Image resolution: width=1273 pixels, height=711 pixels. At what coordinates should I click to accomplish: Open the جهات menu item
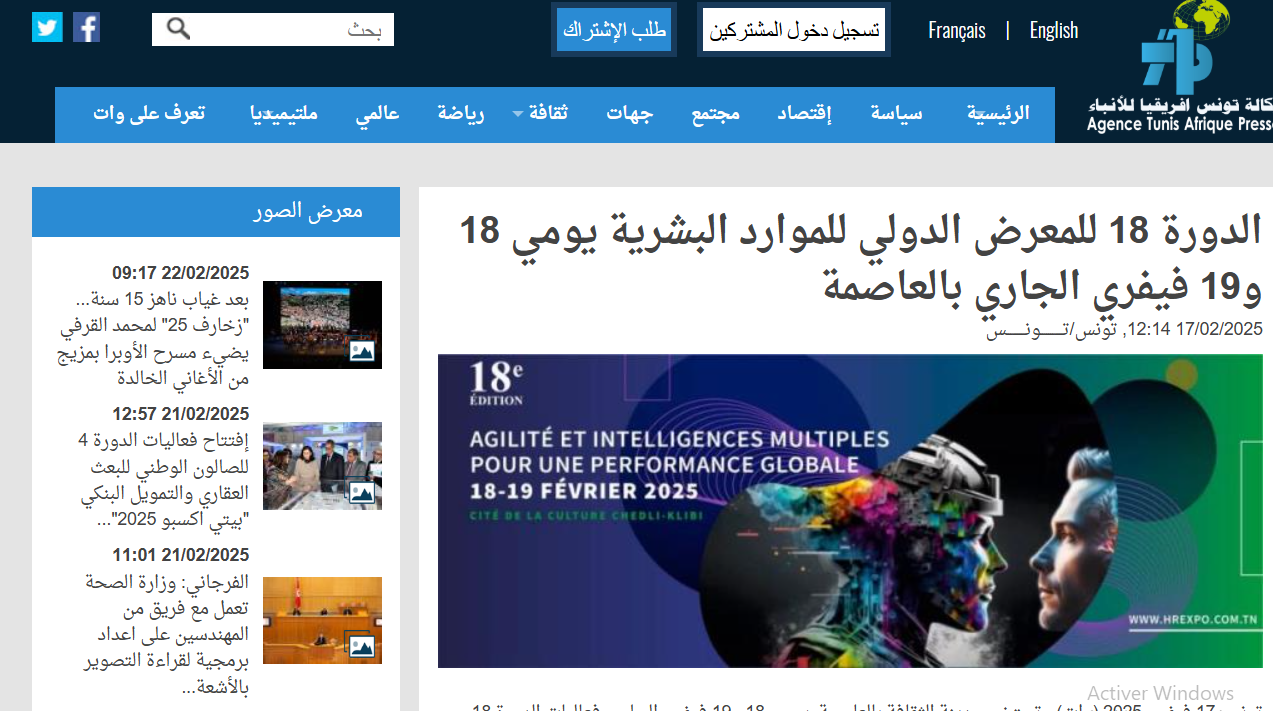point(629,113)
